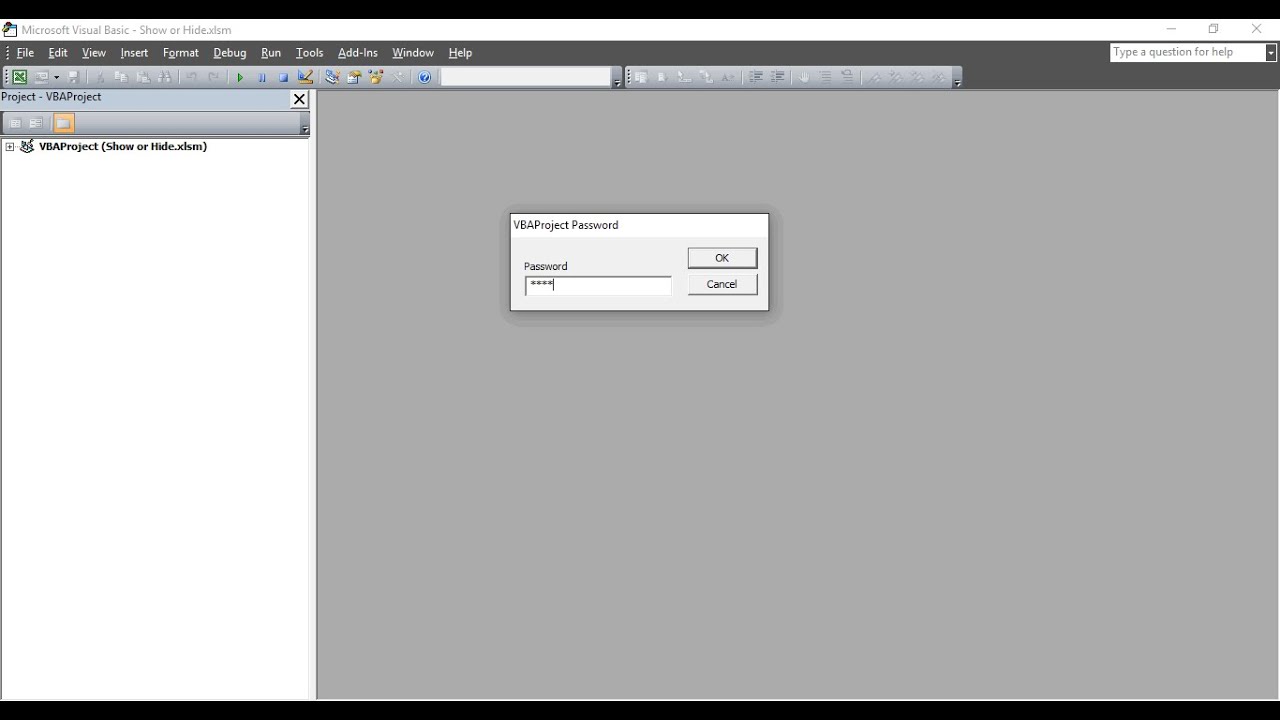
Task: Click the Parameter Info edit icon
Action: coord(706,77)
